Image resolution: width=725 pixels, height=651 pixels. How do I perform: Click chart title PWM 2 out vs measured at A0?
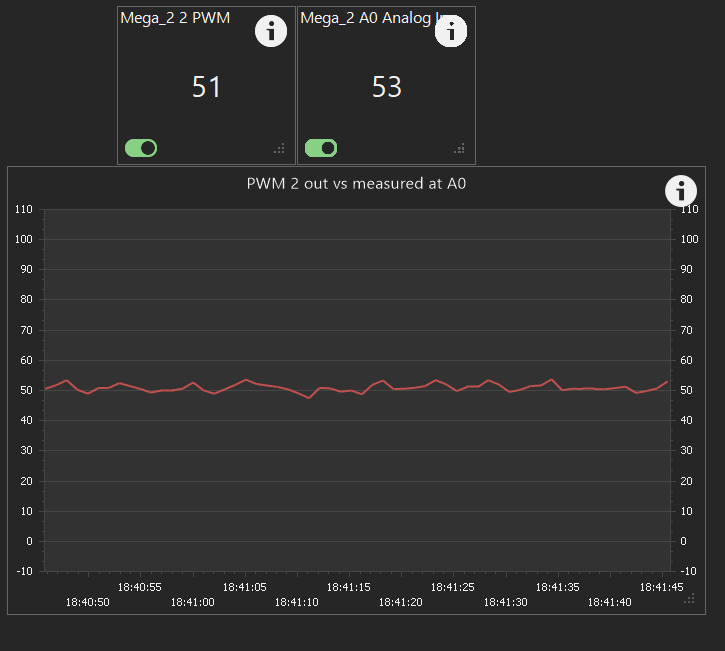point(356,184)
